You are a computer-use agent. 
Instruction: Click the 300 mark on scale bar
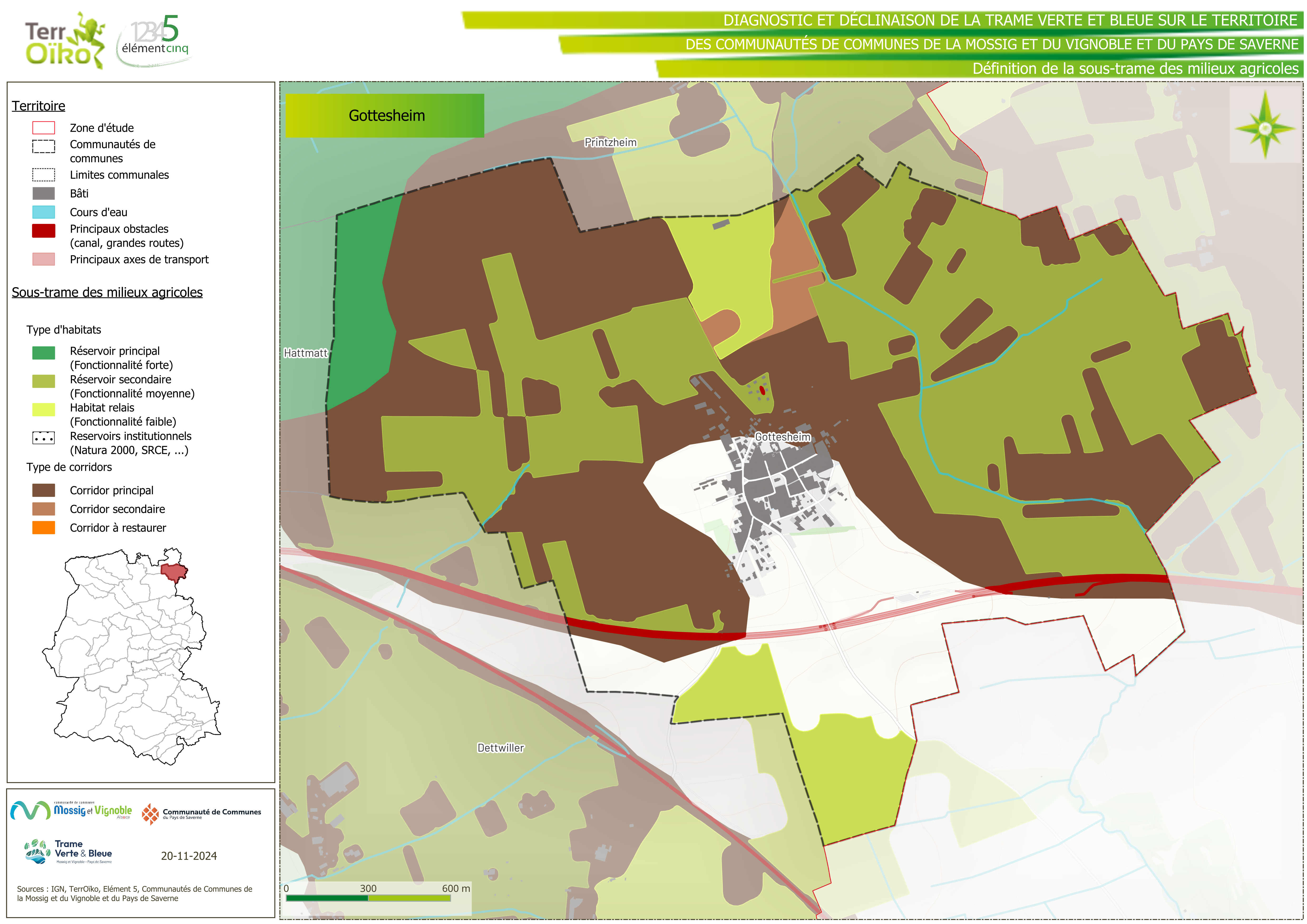coord(368,889)
